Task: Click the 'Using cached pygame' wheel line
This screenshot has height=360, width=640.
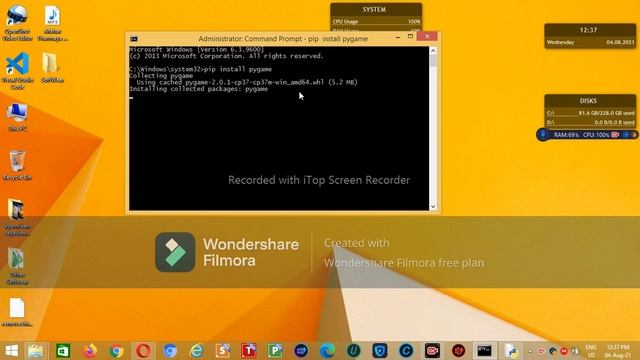Action: [x=247, y=82]
